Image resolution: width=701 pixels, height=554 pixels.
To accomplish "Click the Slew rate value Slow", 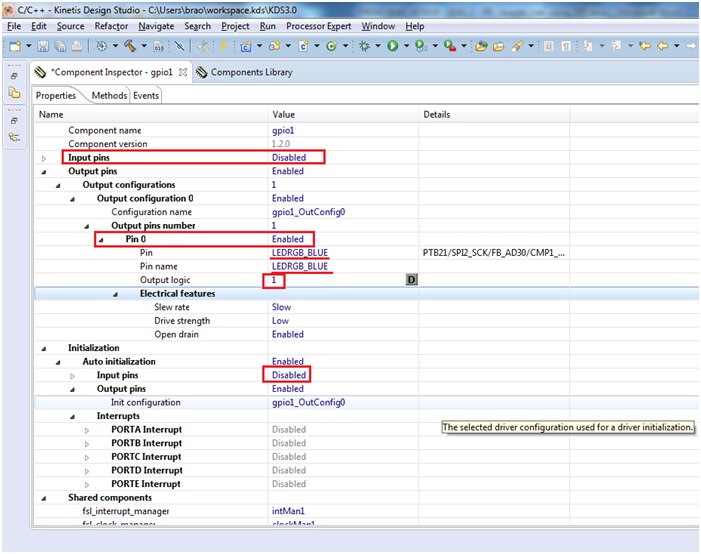I will (281, 307).
